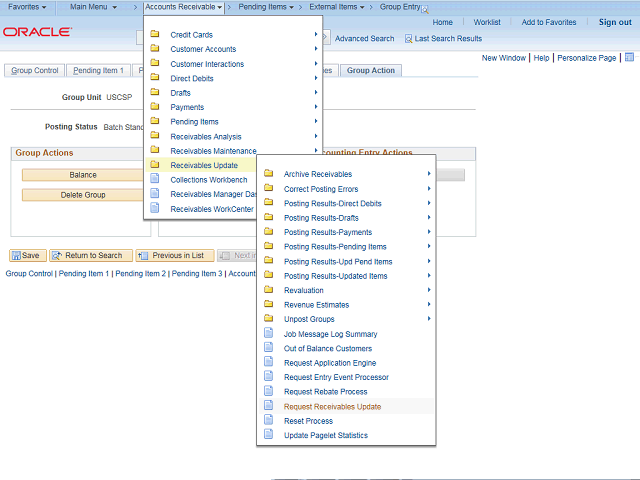Open the Personalize Page link
The width and height of the screenshot is (640, 480).
[x=586, y=58]
